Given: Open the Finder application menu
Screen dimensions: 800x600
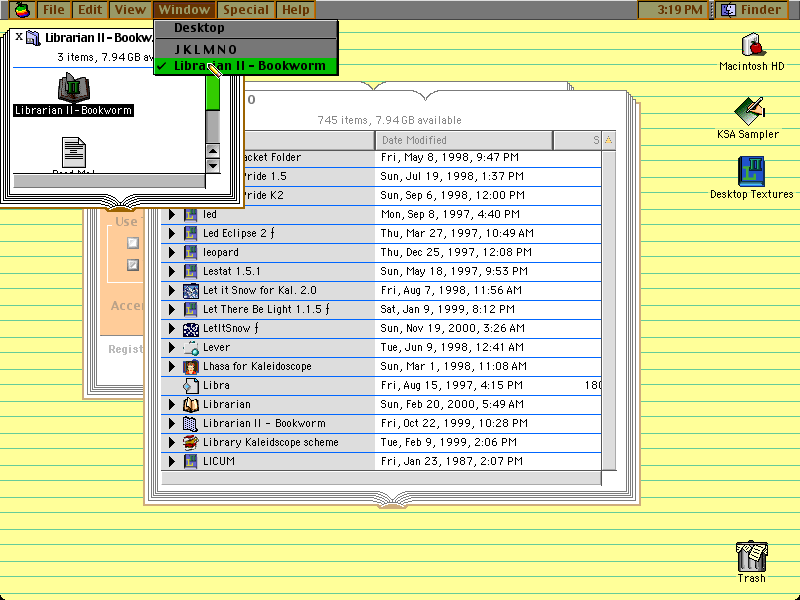Looking at the screenshot, I should pyautogui.click(x=754, y=10).
